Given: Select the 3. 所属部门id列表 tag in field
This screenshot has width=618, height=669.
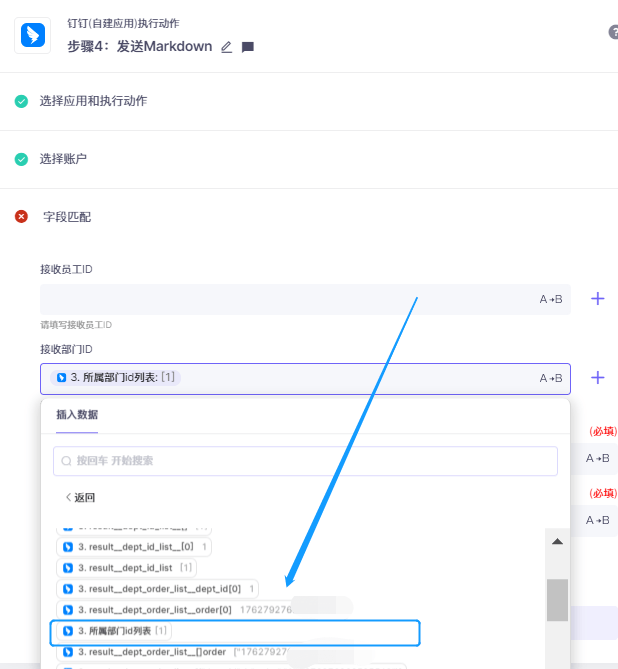Looking at the screenshot, I should (115, 378).
